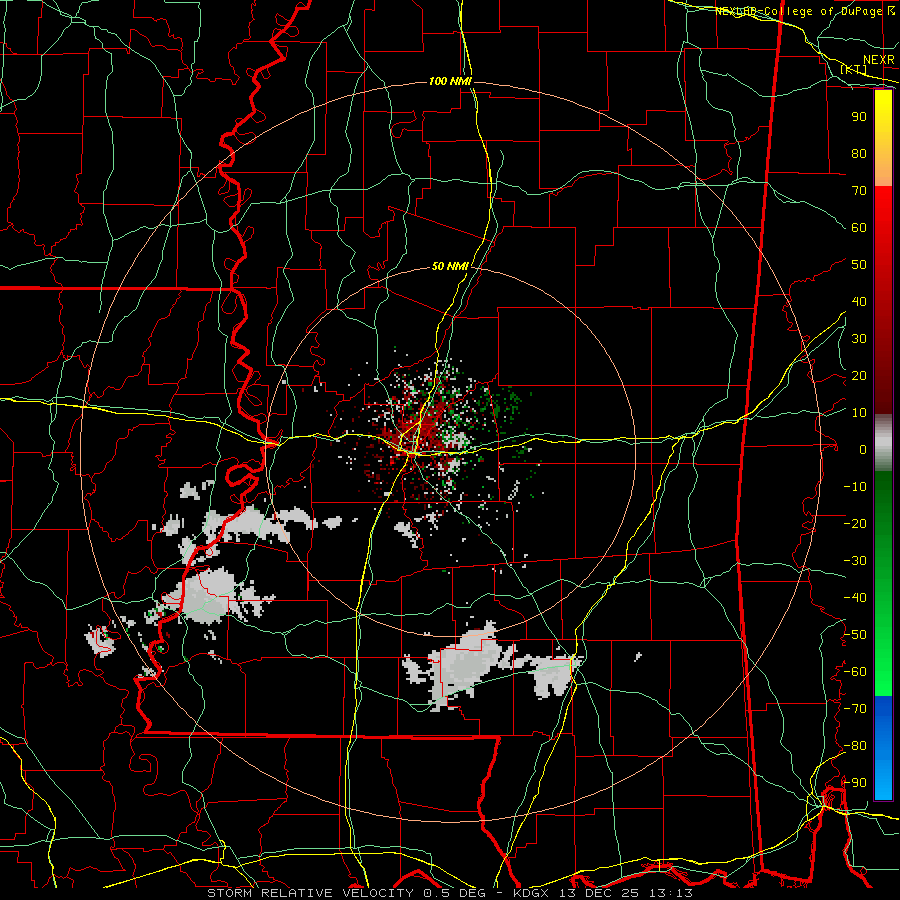Click the -30 value on velocity scale
This screenshot has height=900, width=900.
855,561
